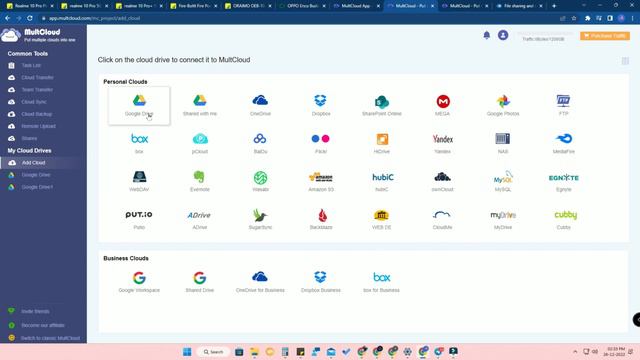Add the ADrive cloud
This screenshot has height=360, width=640.
click(199, 219)
